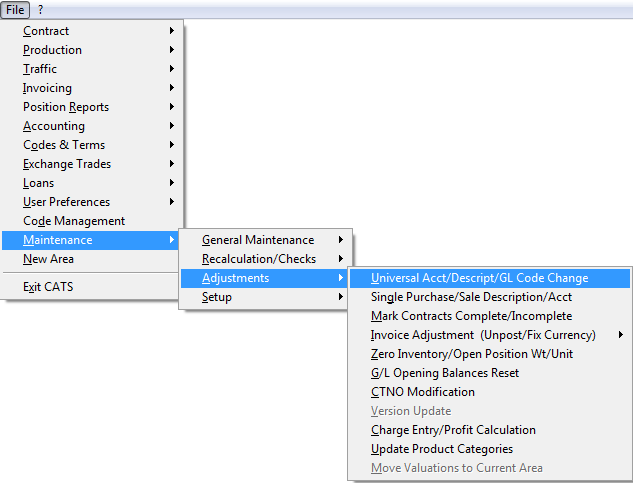This screenshot has height=483, width=633.
Task: Open the File menu
Action: (15, 10)
